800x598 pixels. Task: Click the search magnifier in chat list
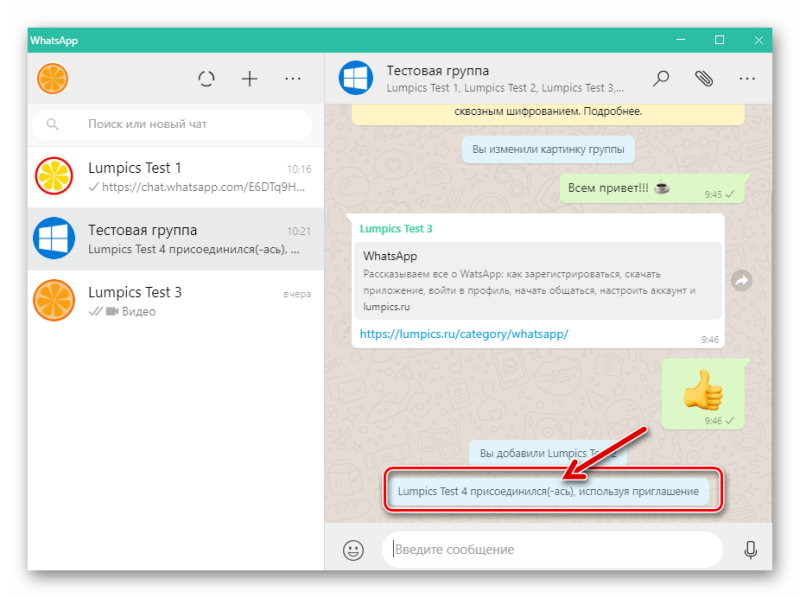52,124
